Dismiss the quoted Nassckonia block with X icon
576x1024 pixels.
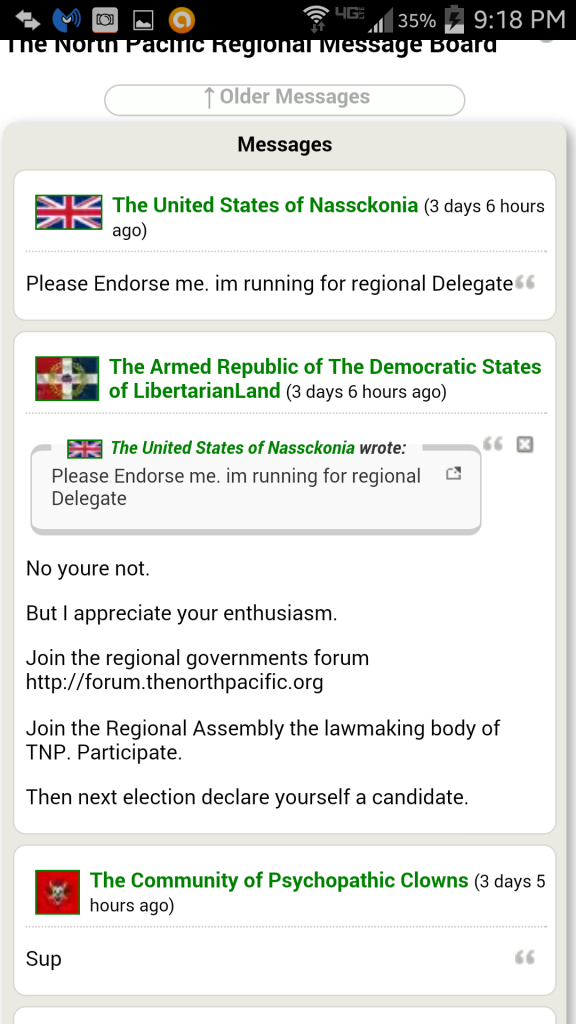525,445
